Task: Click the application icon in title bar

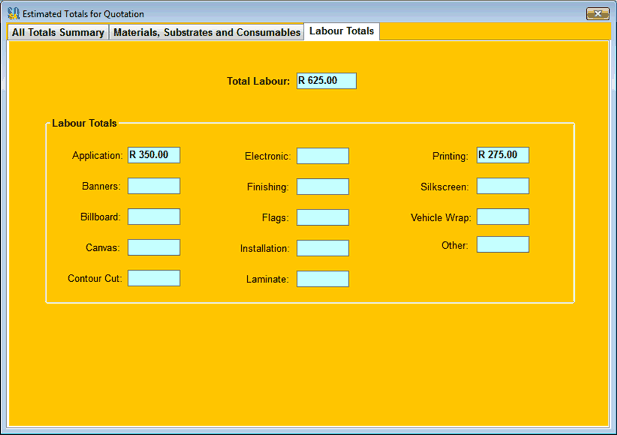Action: point(13,13)
